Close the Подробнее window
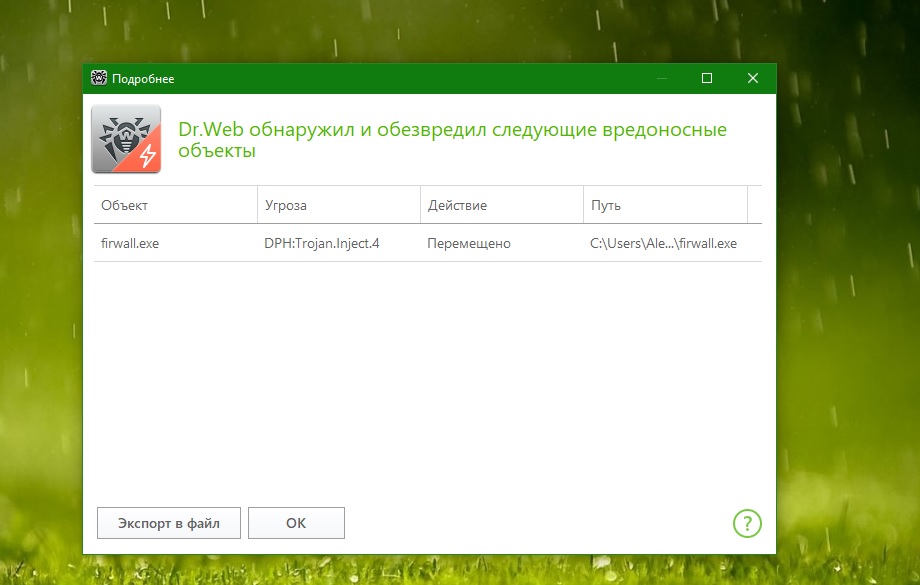The image size is (920, 585). click(x=753, y=78)
